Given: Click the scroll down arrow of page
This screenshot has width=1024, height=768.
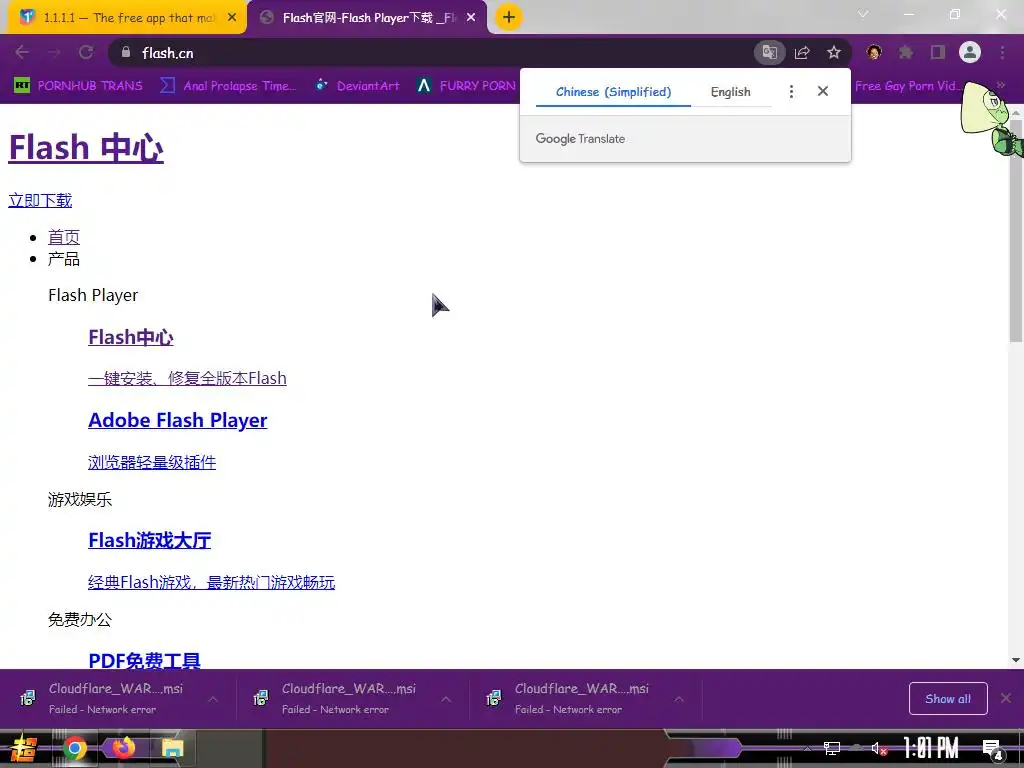Looking at the screenshot, I should coord(1016,660).
